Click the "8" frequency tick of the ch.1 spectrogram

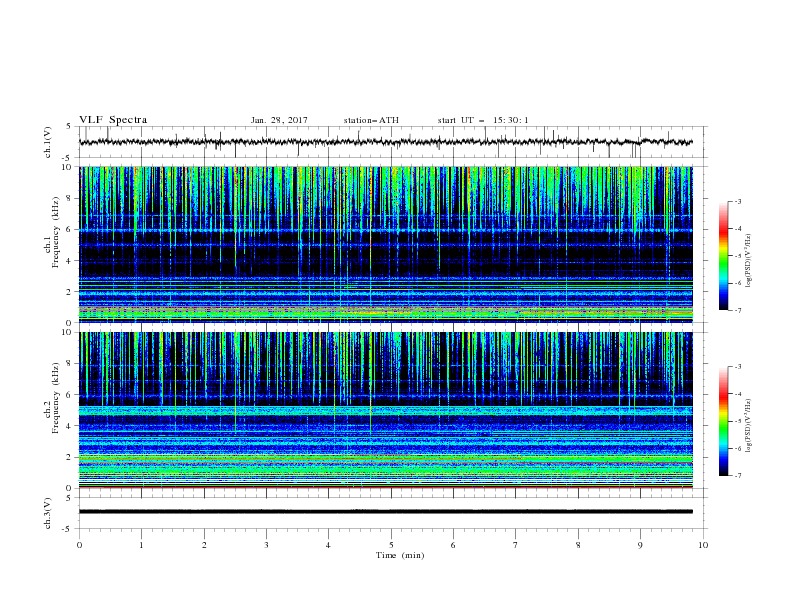[x=70, y=198]
